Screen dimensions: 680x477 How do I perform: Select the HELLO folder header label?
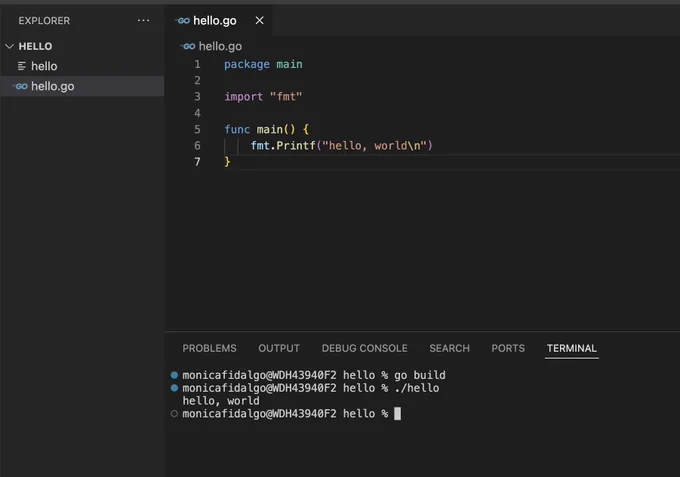click(35, 46)
